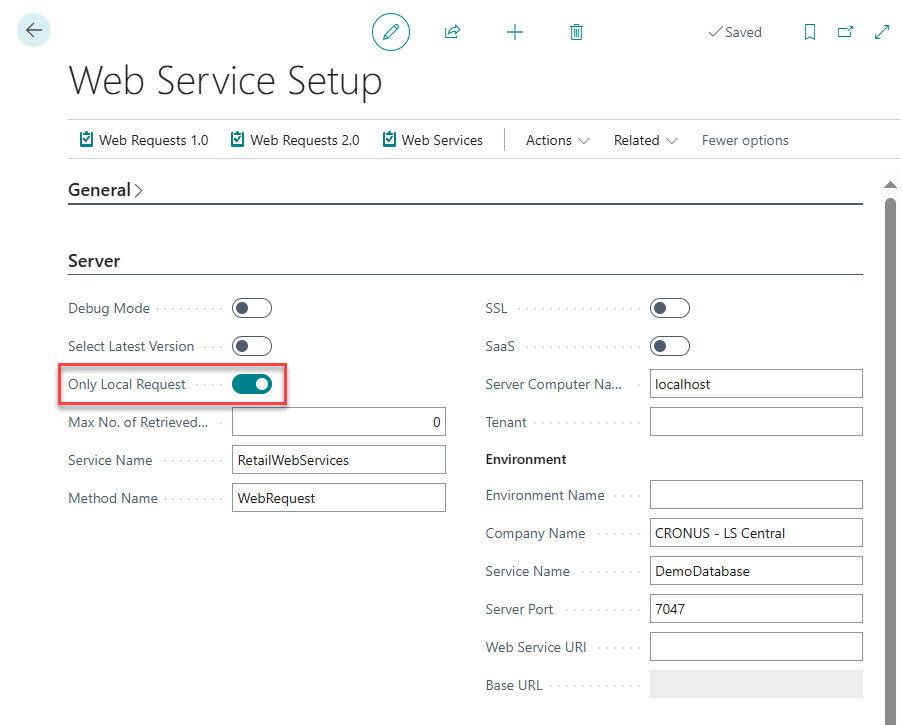Open the Actions dropdown menu

pyautogui.click(x=557, y=140)
